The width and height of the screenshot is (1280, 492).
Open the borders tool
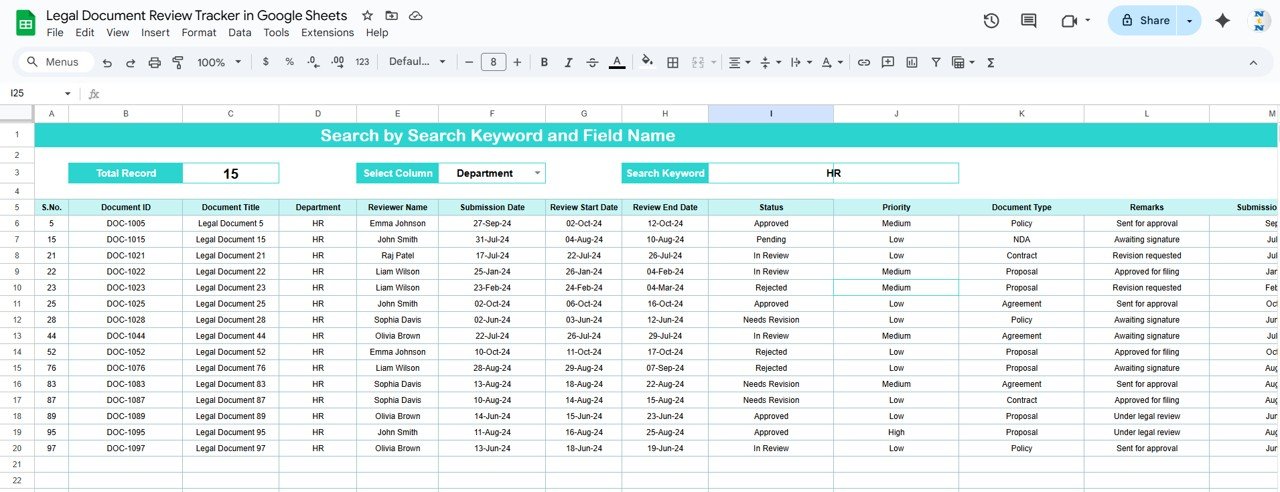point(673,62)
